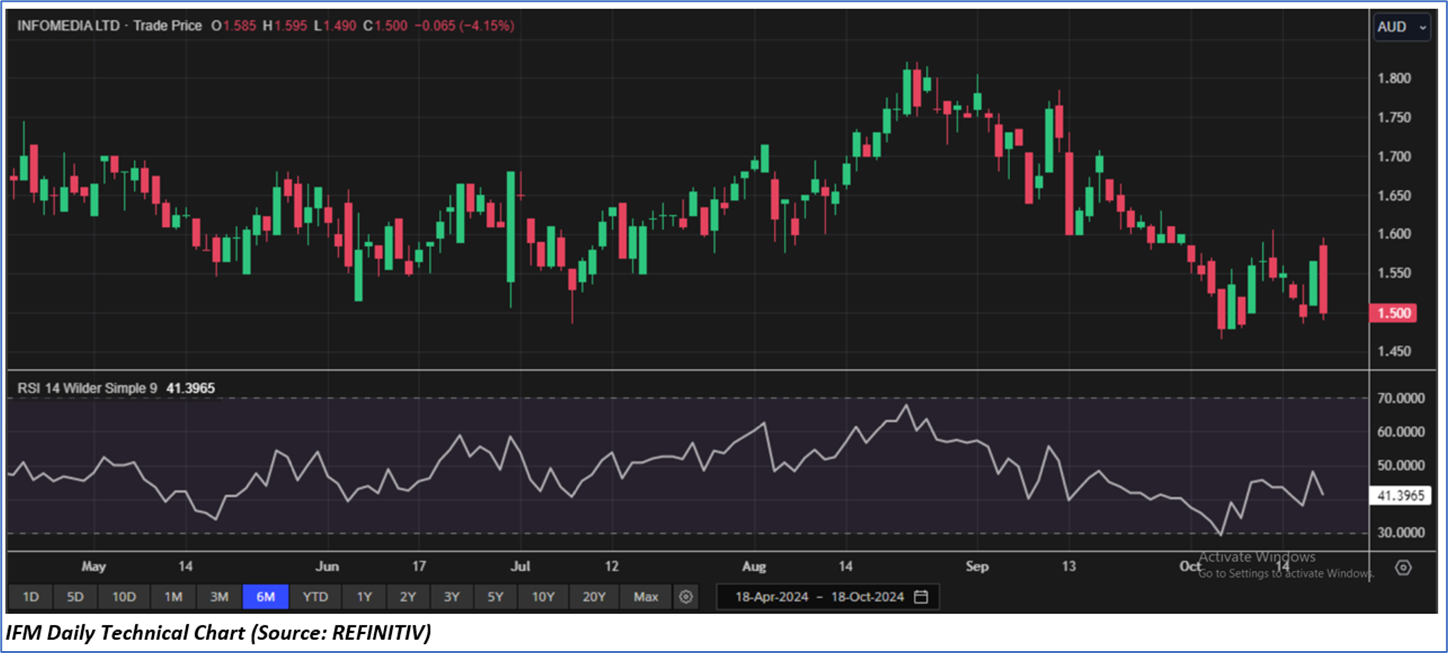The image size is (1448, 653).
Task: Open range settings gear beside Max
Action: pos(685,597)
